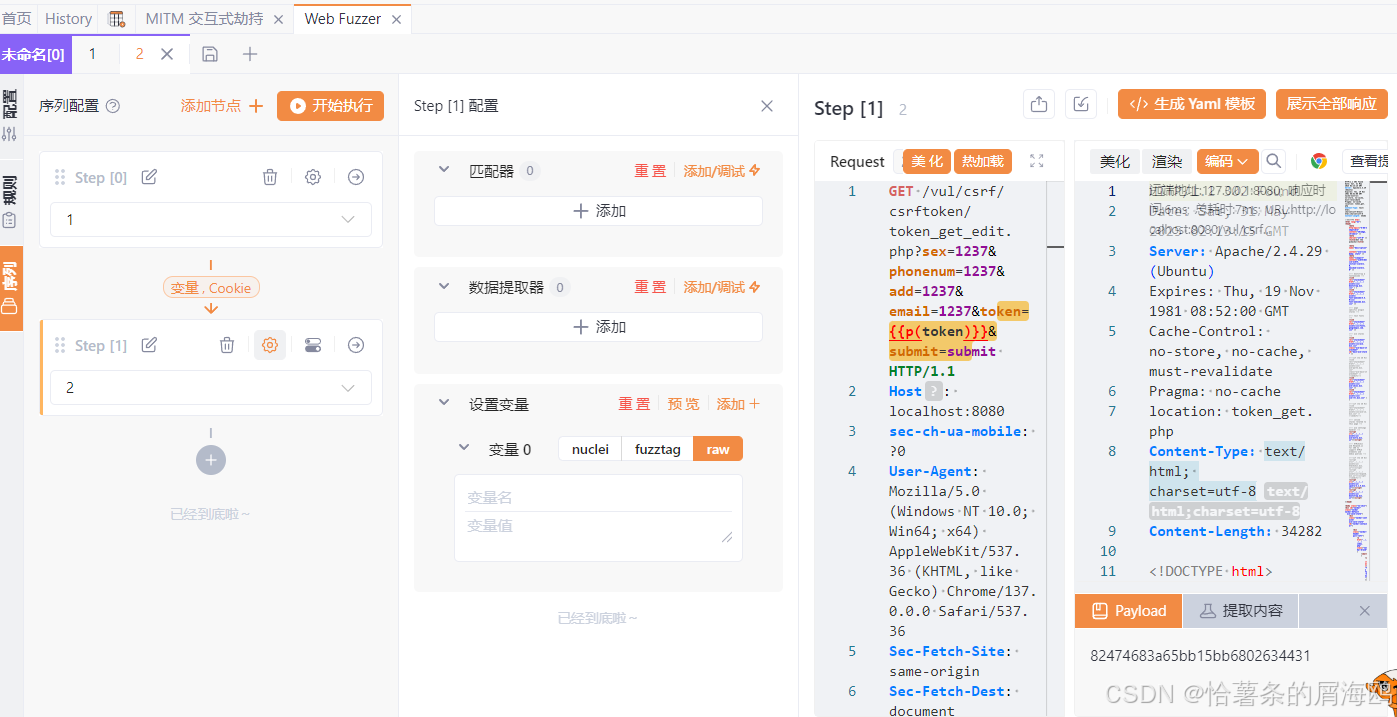Select raw variable type
The width and height of the screenshot is (1397, 717).
pyautogui.click(x=718, y=449)
